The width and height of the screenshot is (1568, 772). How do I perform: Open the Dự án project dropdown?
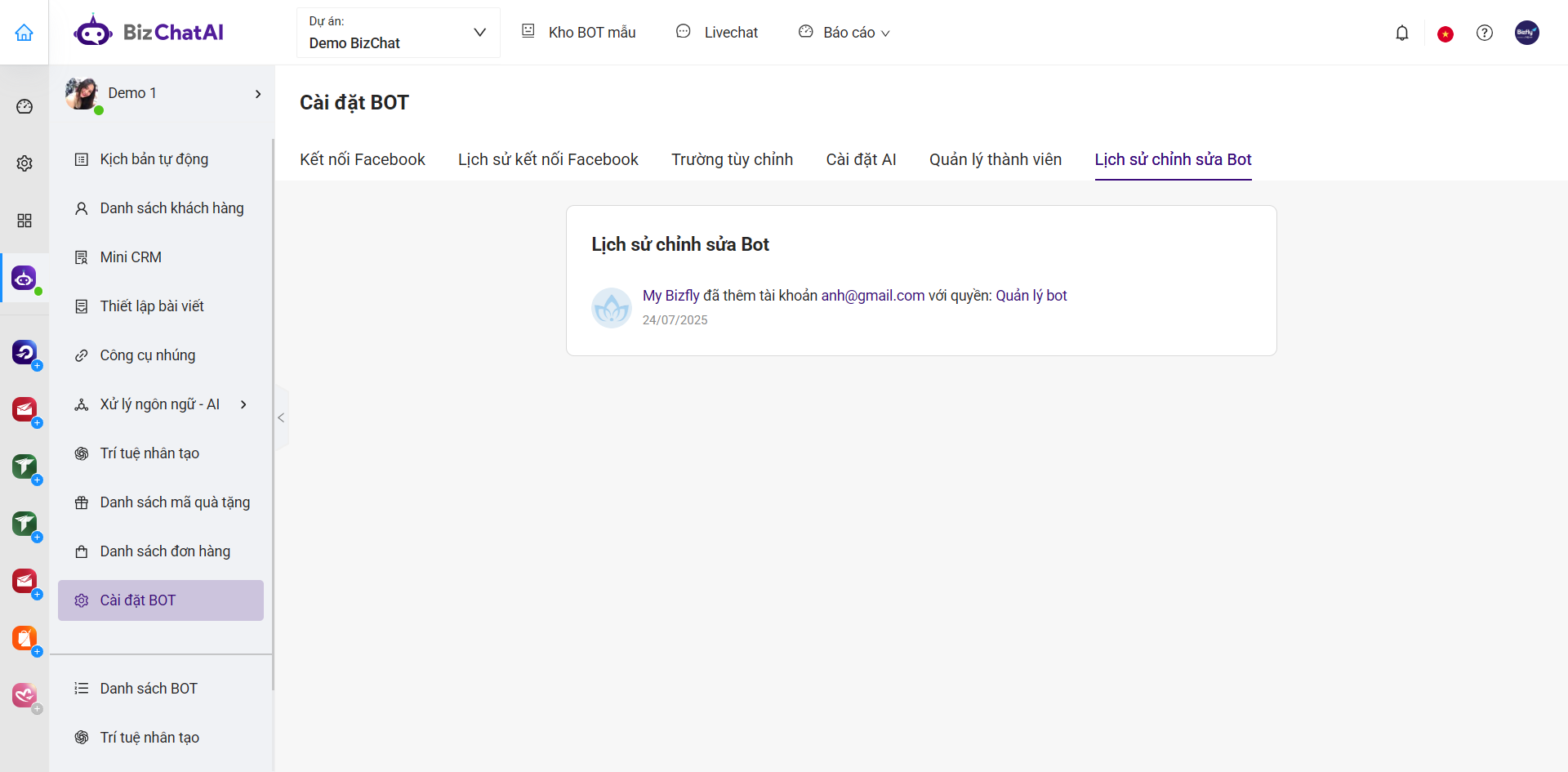click(398, 33)
